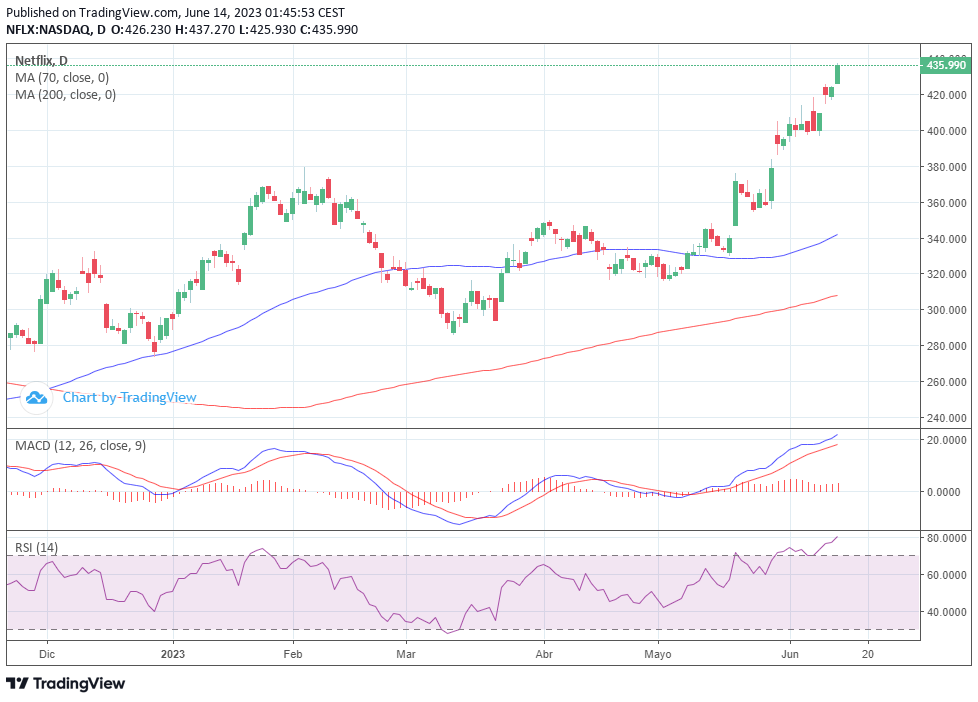Viewport: 978px width, 702px height.
Task: Click the RSI 60.0000 axis label
Action: [x=946, y=575]
